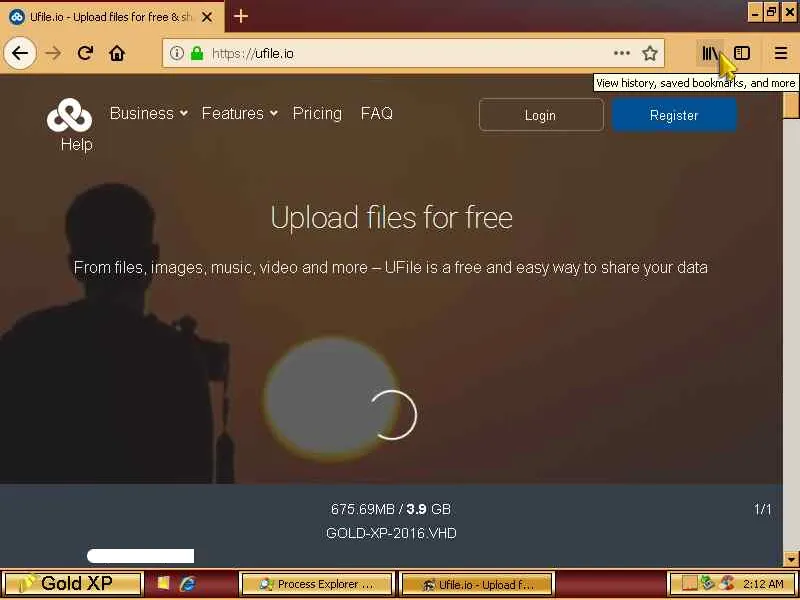
Task: Click the GOLD-XP-2016.VHD file name
Action: (391, 533)
